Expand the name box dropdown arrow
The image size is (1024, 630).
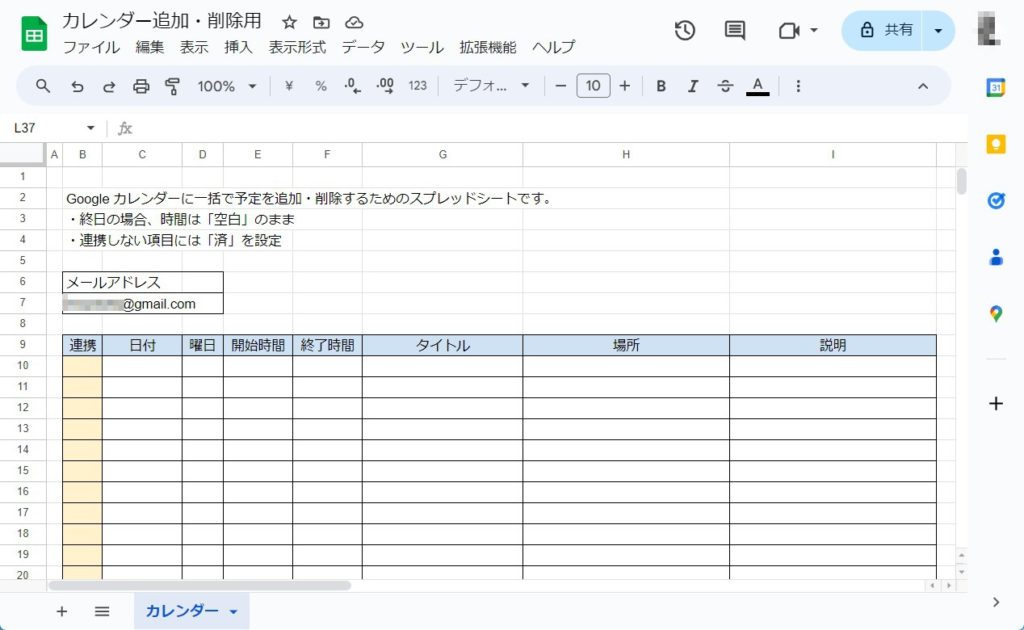click(91, 128)
